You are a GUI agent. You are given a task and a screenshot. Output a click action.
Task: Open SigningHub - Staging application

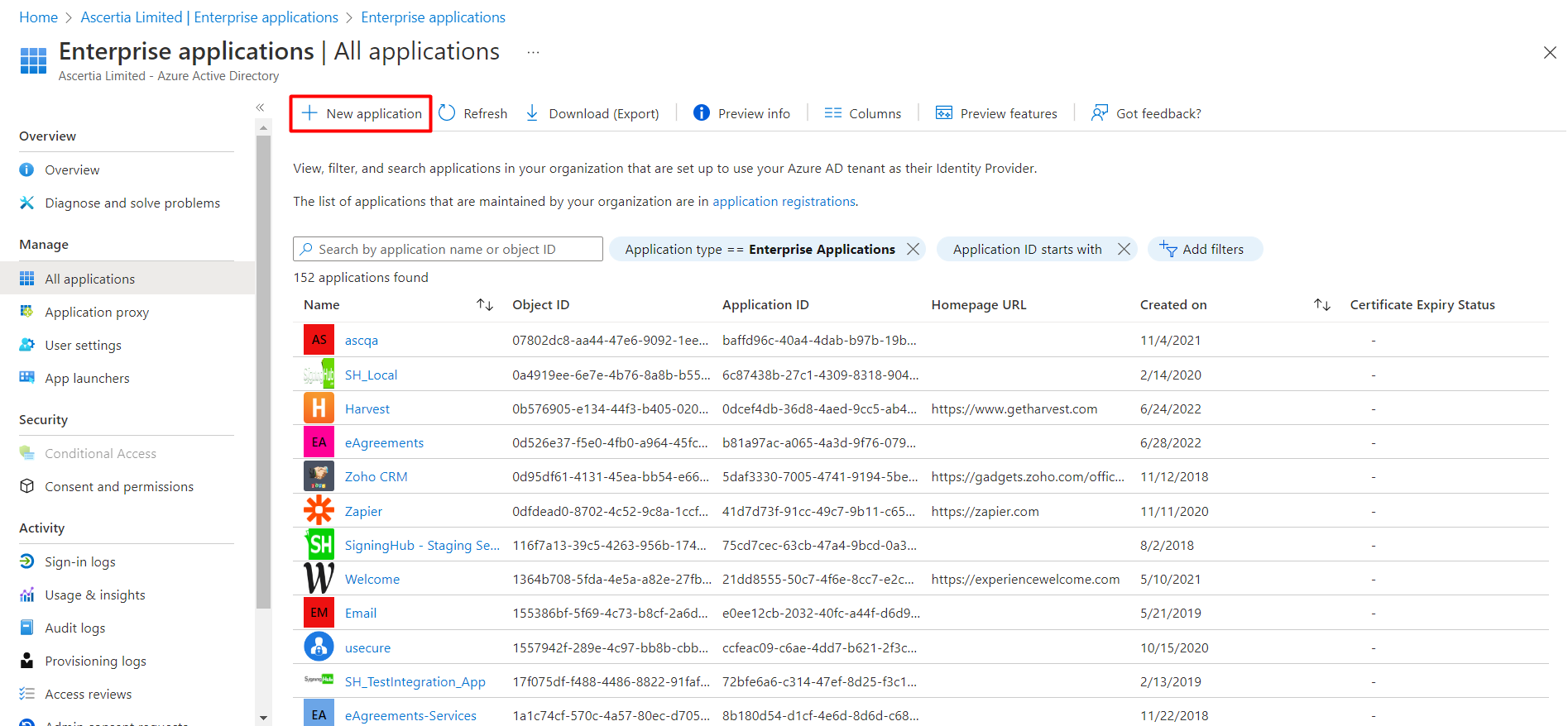[x=422, y=545]
